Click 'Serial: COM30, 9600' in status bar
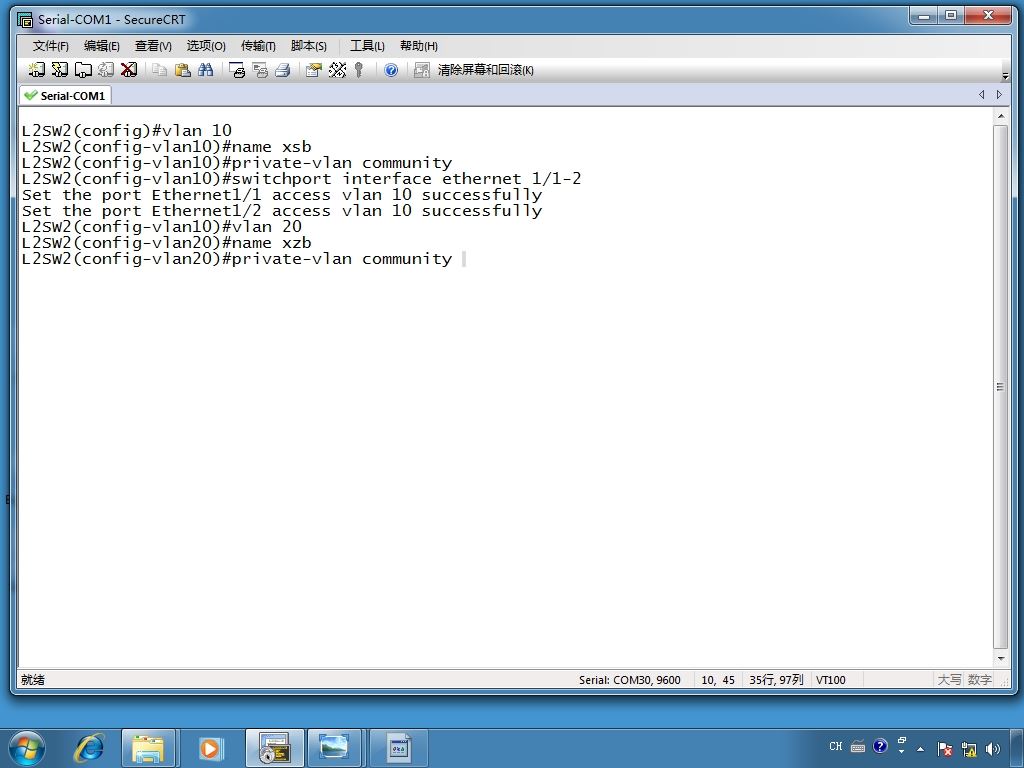 (630, 680)
